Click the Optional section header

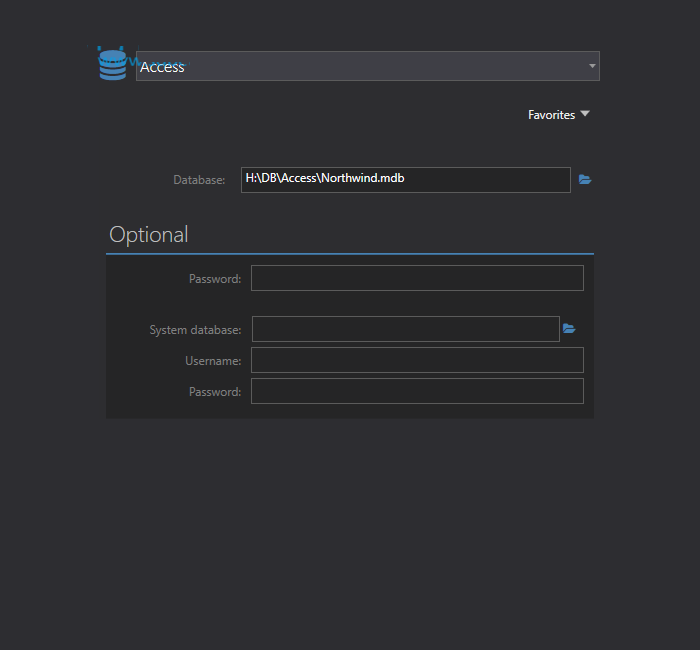[148, 235]
